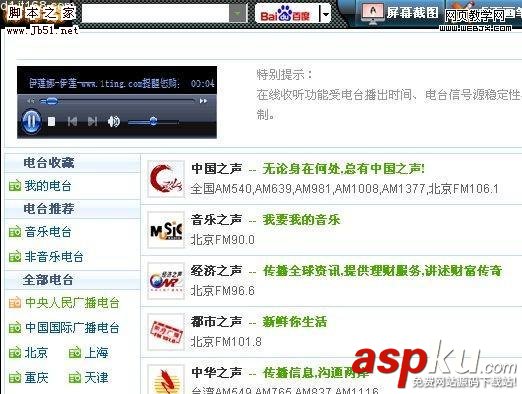Open 我的电台 in the sidebar

pyautogui.click(x=48, y=186)
